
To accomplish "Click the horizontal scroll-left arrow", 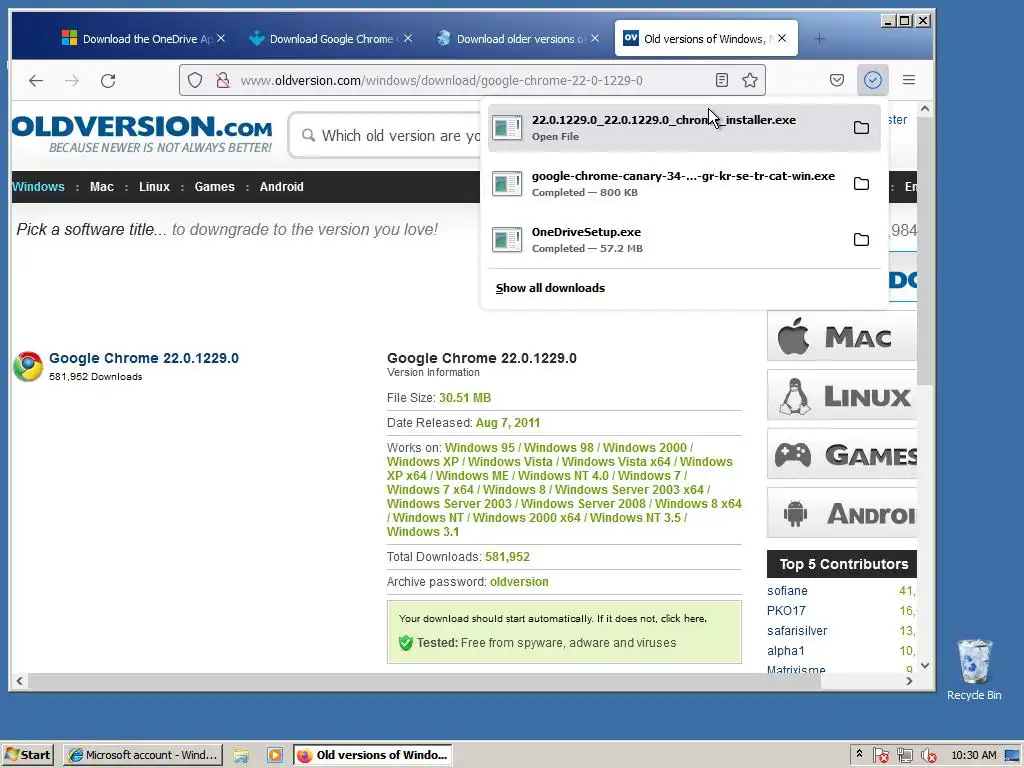I will pyautogui.click(x=20, y=680).
